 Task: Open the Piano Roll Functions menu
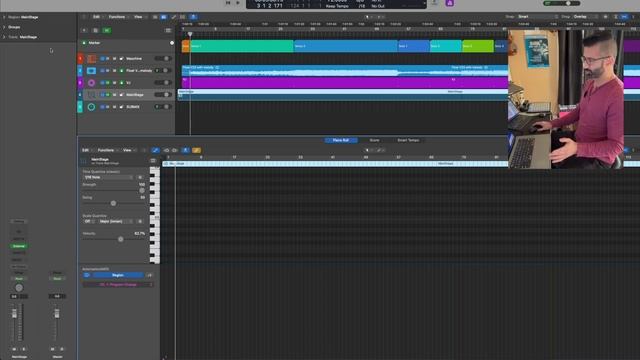[x=106, y=150]
